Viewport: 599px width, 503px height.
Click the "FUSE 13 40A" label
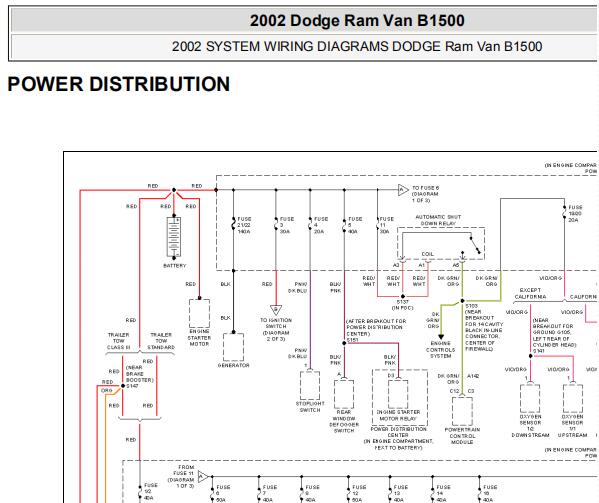click(x=401, y=493)
